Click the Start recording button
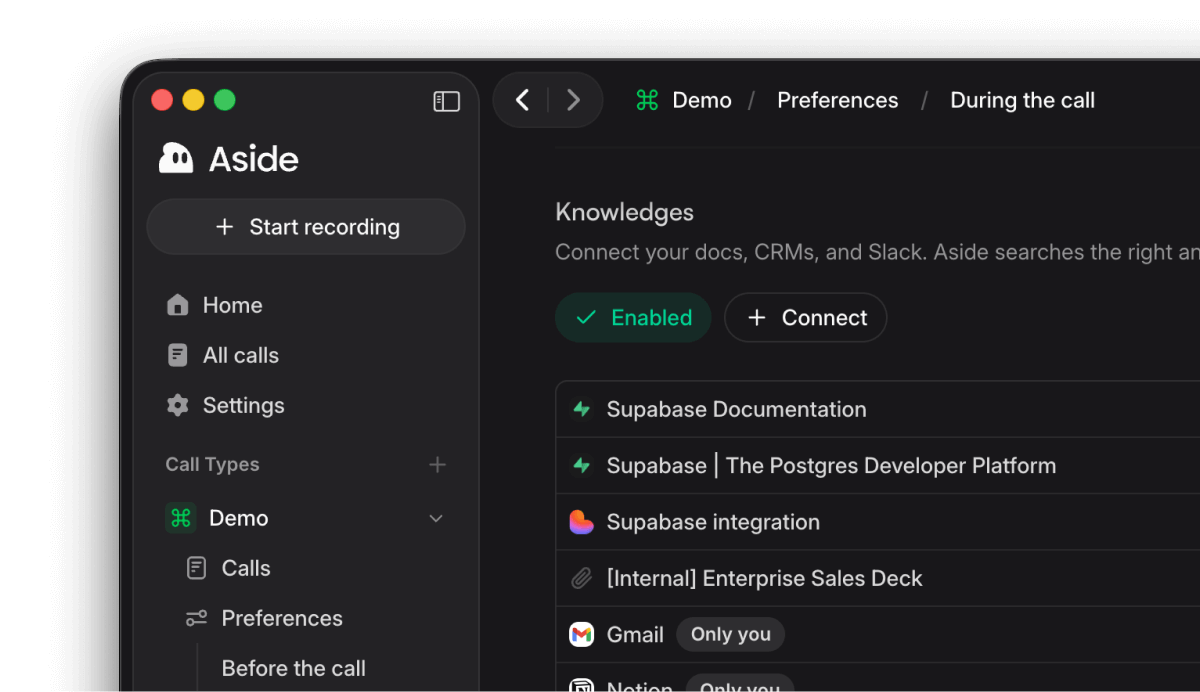1200x692 pixels. pyautogui.click(x=306, y=227)
